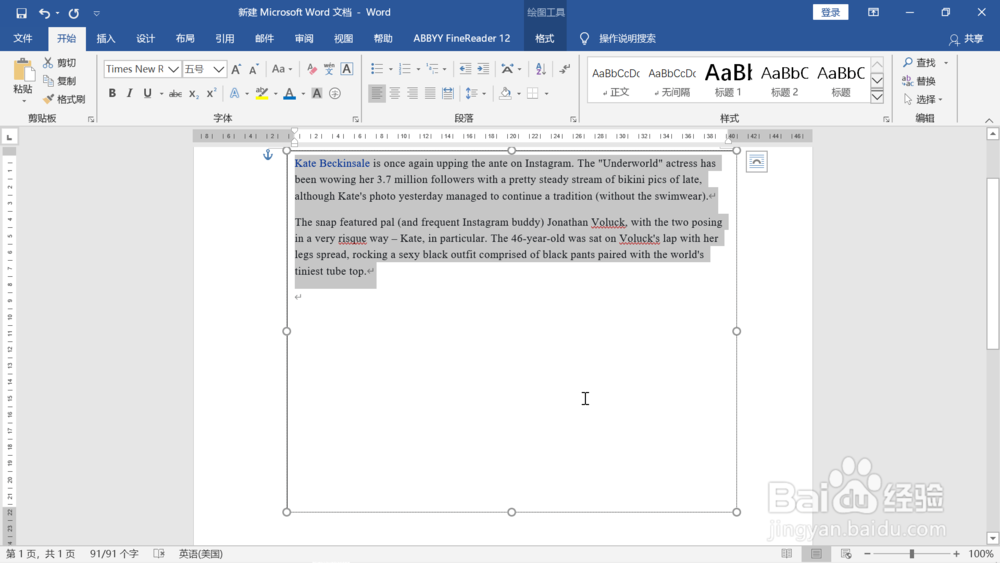Click the Paste clipboard icon
The image size is (1000, 563).
23,71
